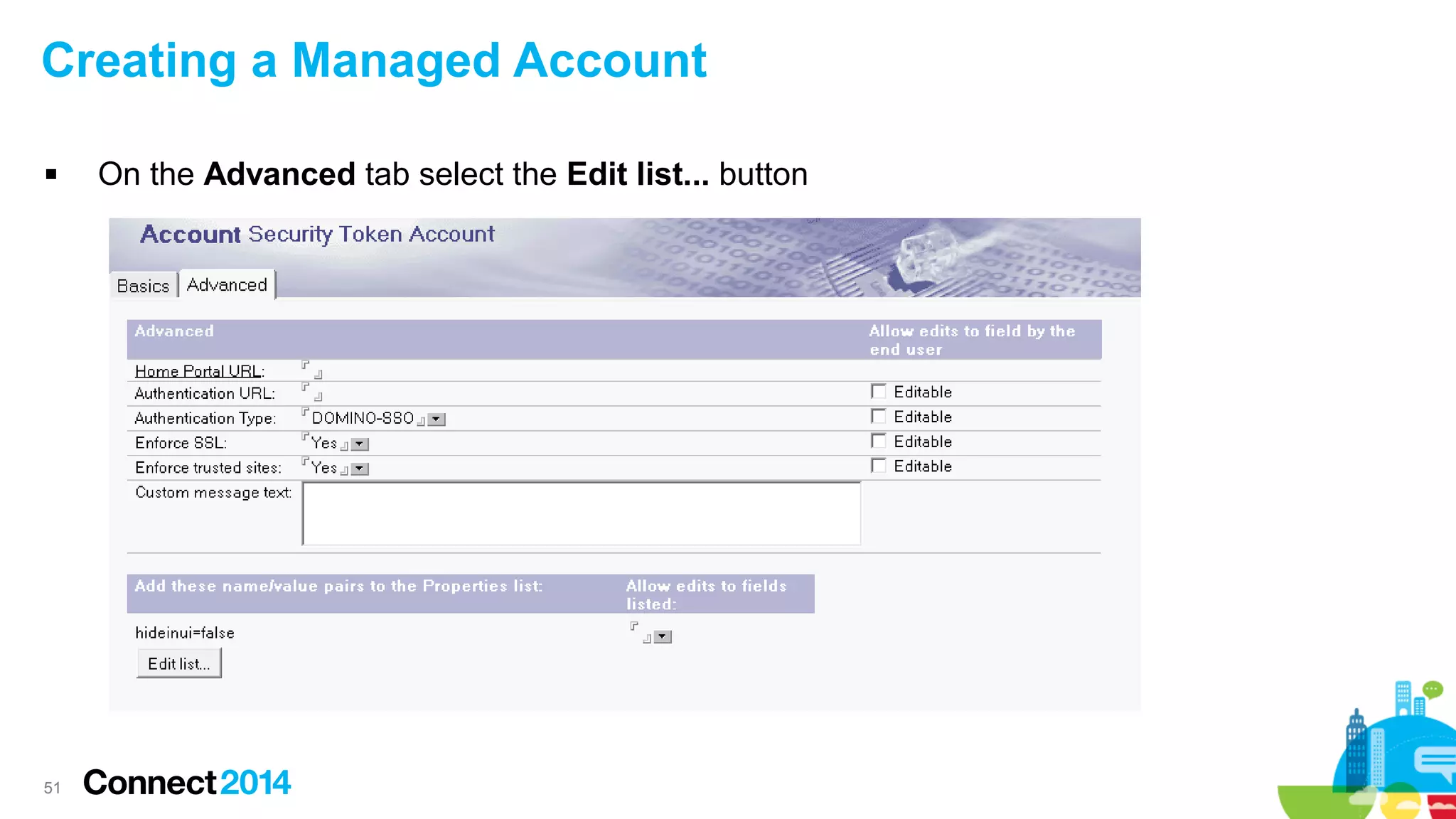
Task: Enable Editable for Authentication URL
Action: [x=879, y=392]
